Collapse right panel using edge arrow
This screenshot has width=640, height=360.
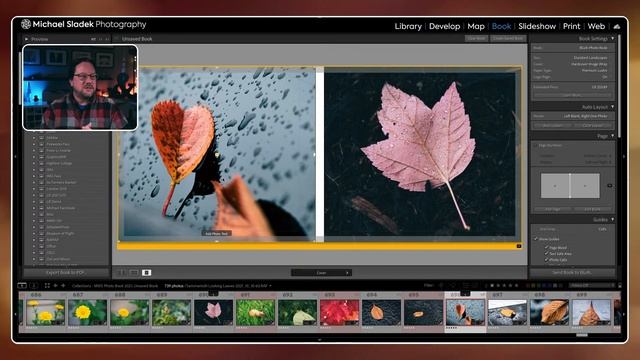point(624,156)
